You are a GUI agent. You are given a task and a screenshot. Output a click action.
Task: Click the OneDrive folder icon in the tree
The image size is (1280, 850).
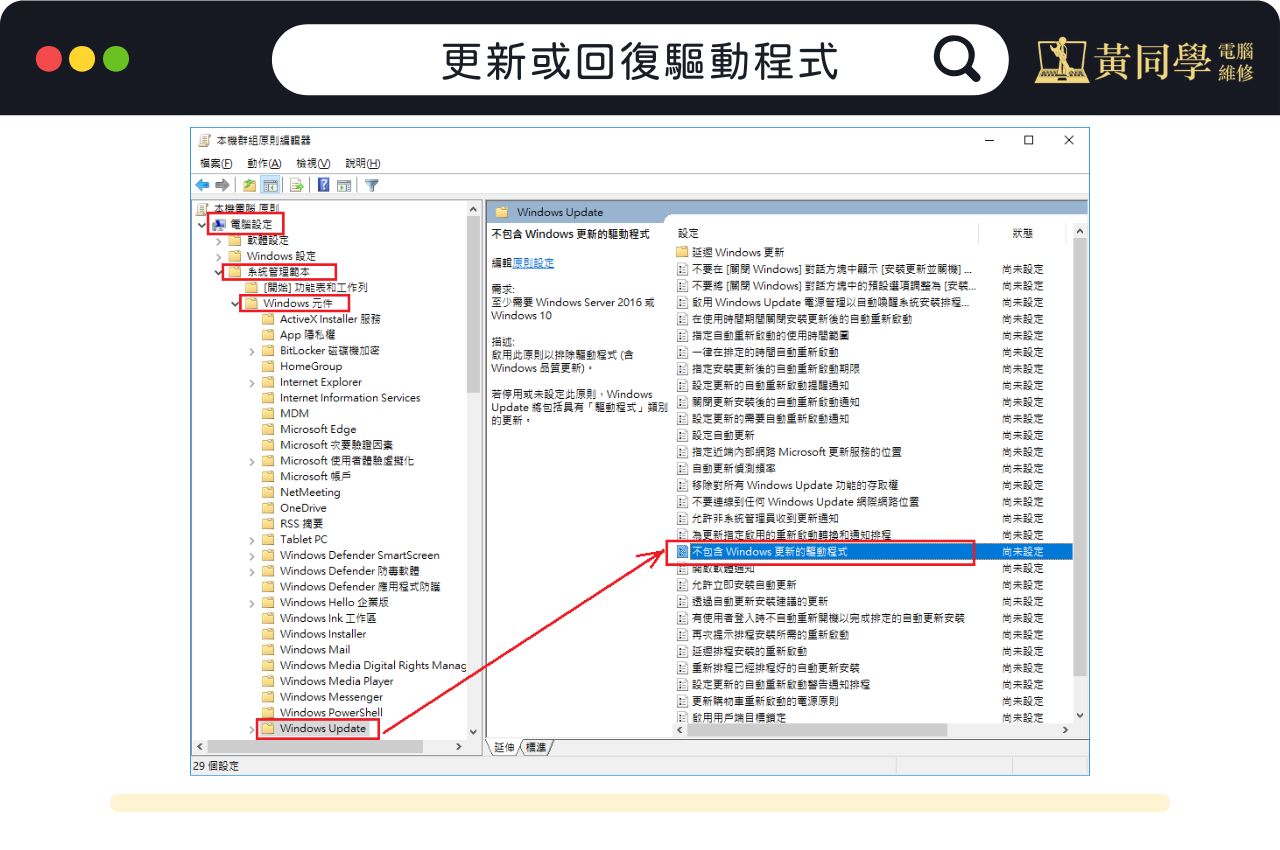point(268,508)
